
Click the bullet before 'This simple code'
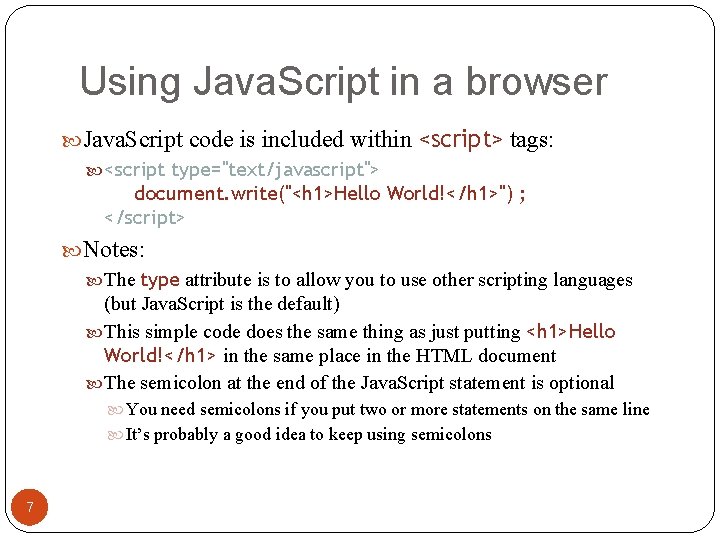click(94, 333)
